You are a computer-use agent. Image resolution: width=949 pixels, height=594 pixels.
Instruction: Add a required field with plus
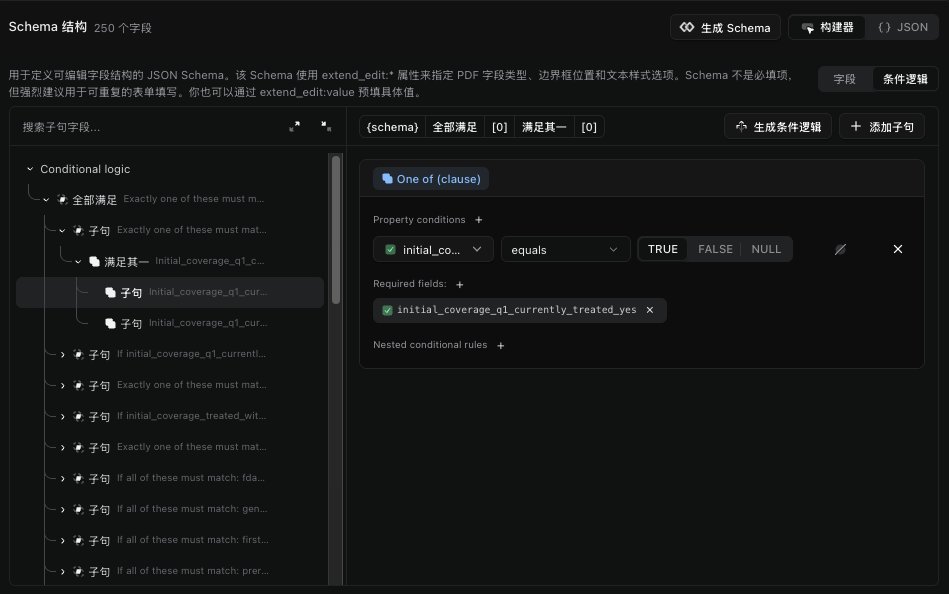click(x=459, y=285)
